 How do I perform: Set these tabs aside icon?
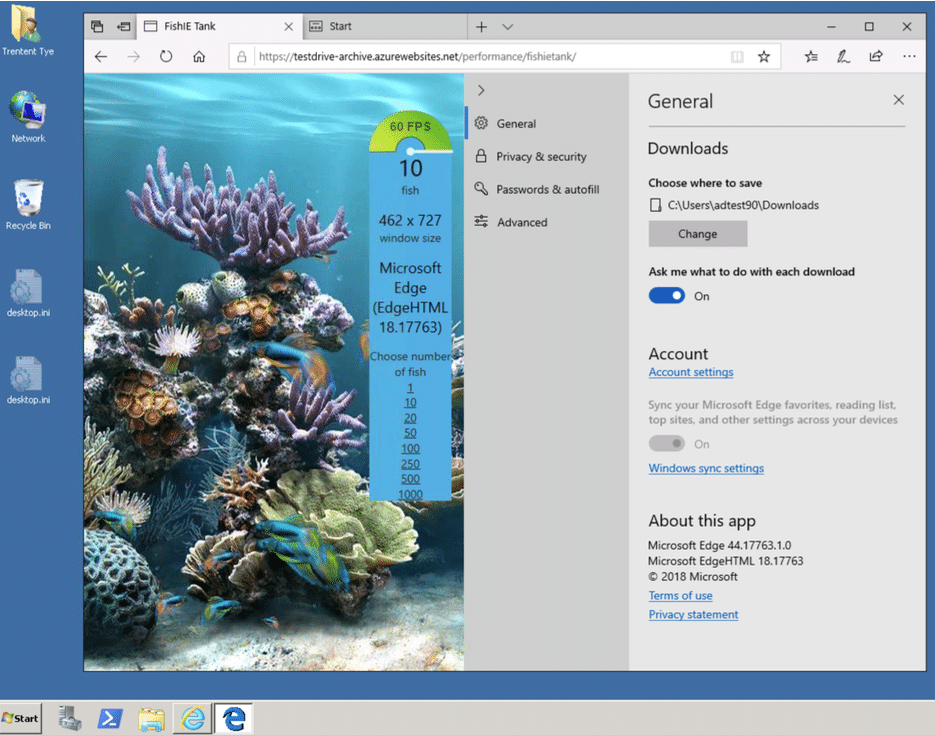click(x=123, y=26)
